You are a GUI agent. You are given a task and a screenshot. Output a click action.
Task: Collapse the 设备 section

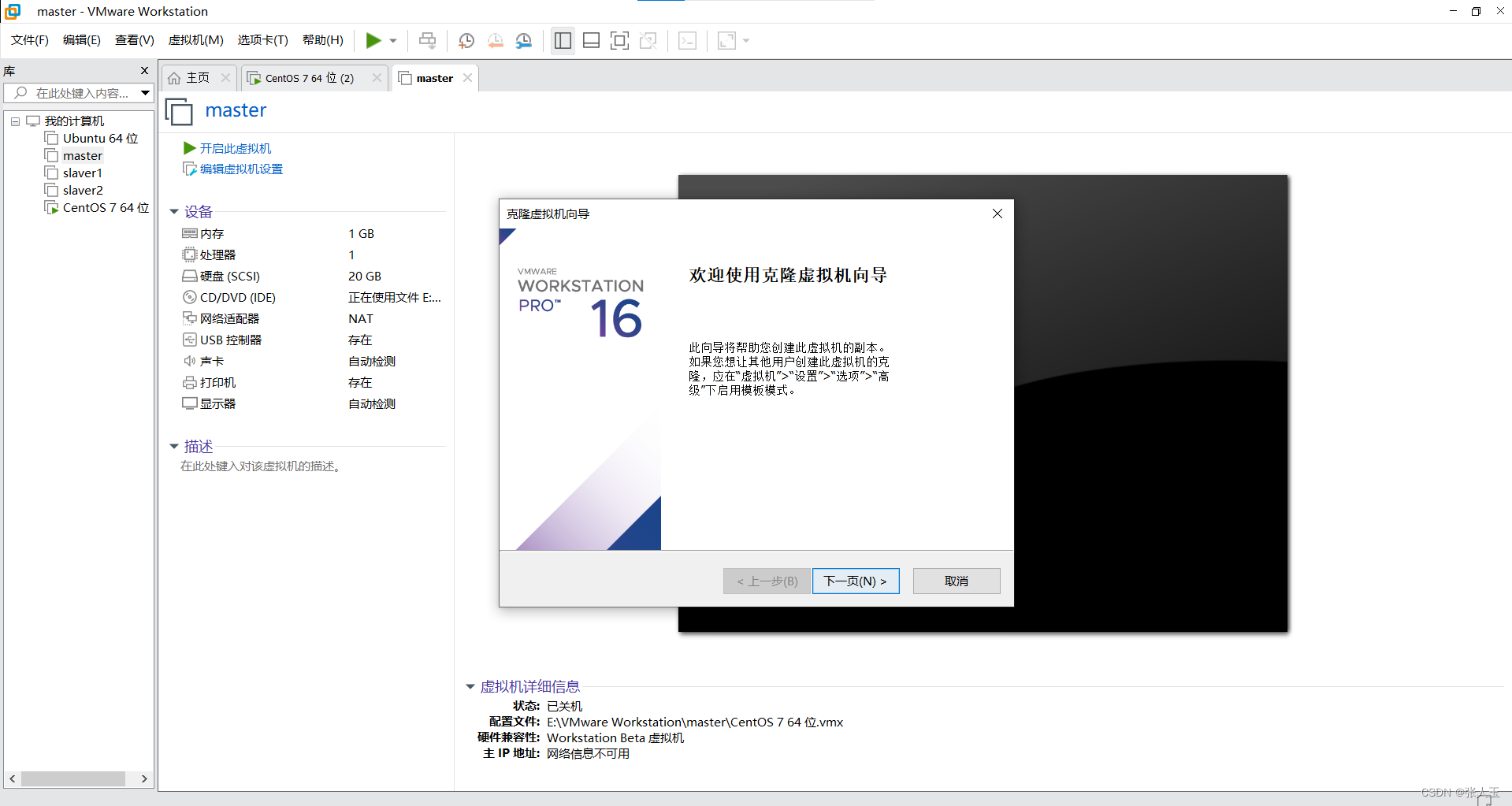point(174,212)
